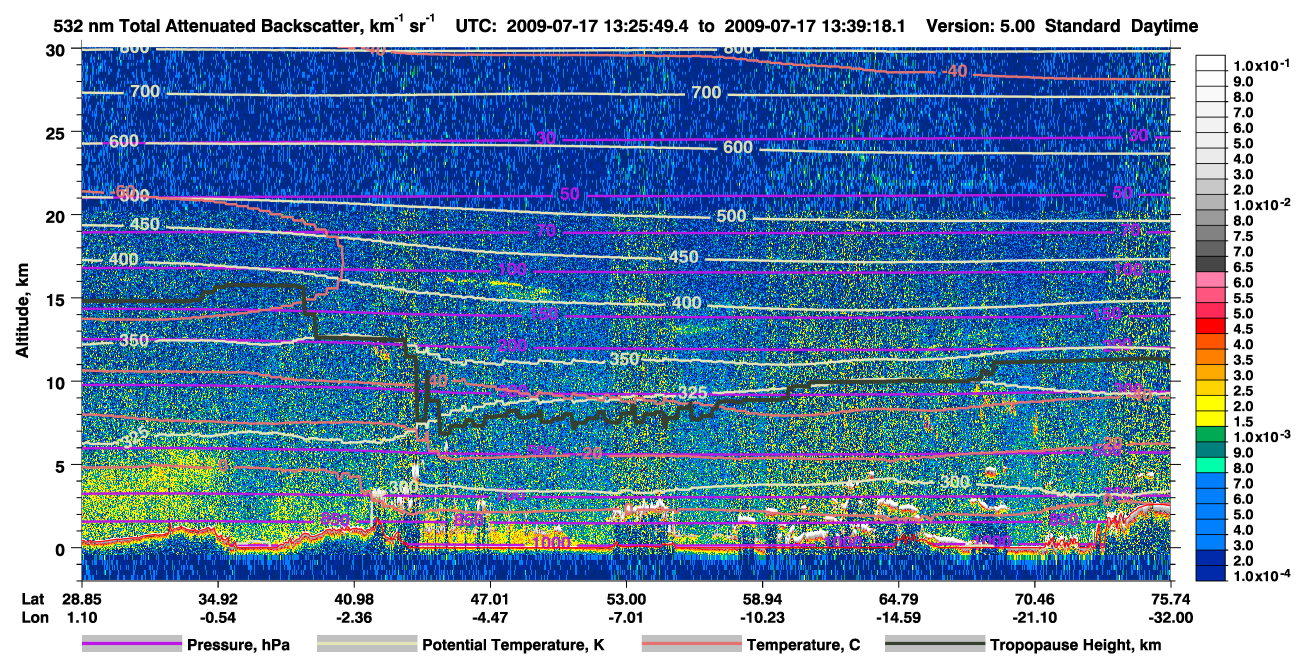Click the bright red colorbar swatch above 4.5
Image resolution: width=1300 pixels, height=667 pixels.
1210,326
